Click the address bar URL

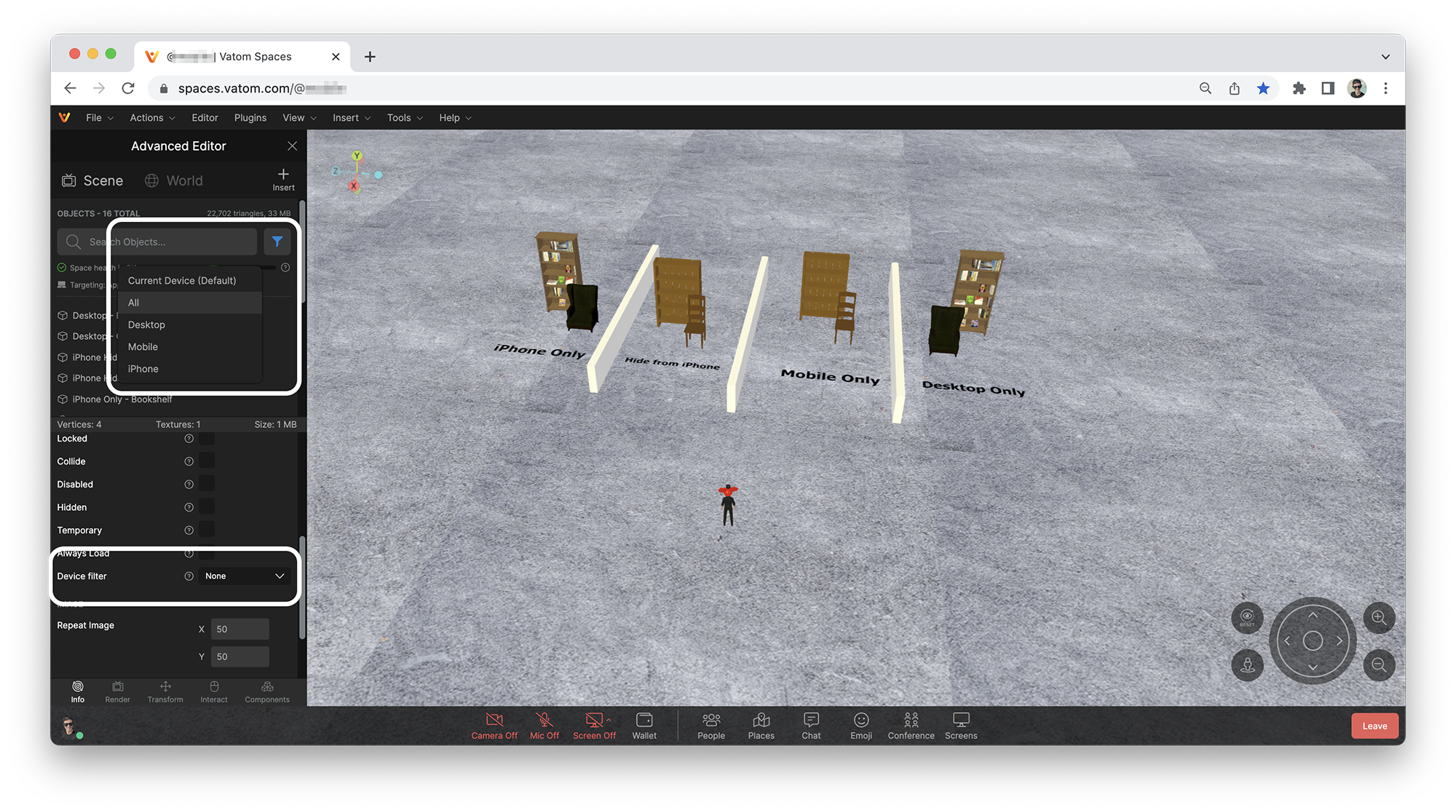point(262,88)
